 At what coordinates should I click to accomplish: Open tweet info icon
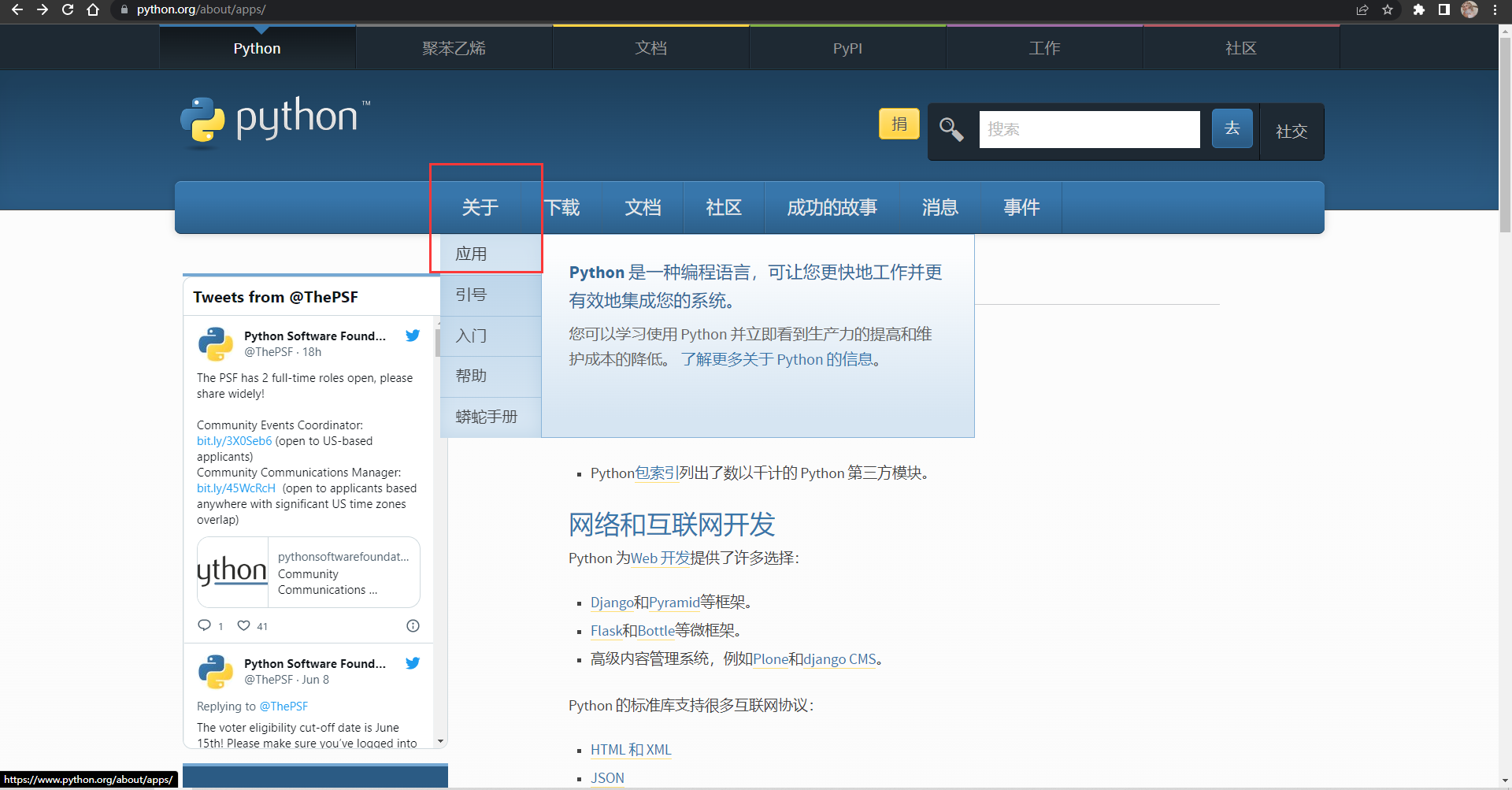pos(413,625)
